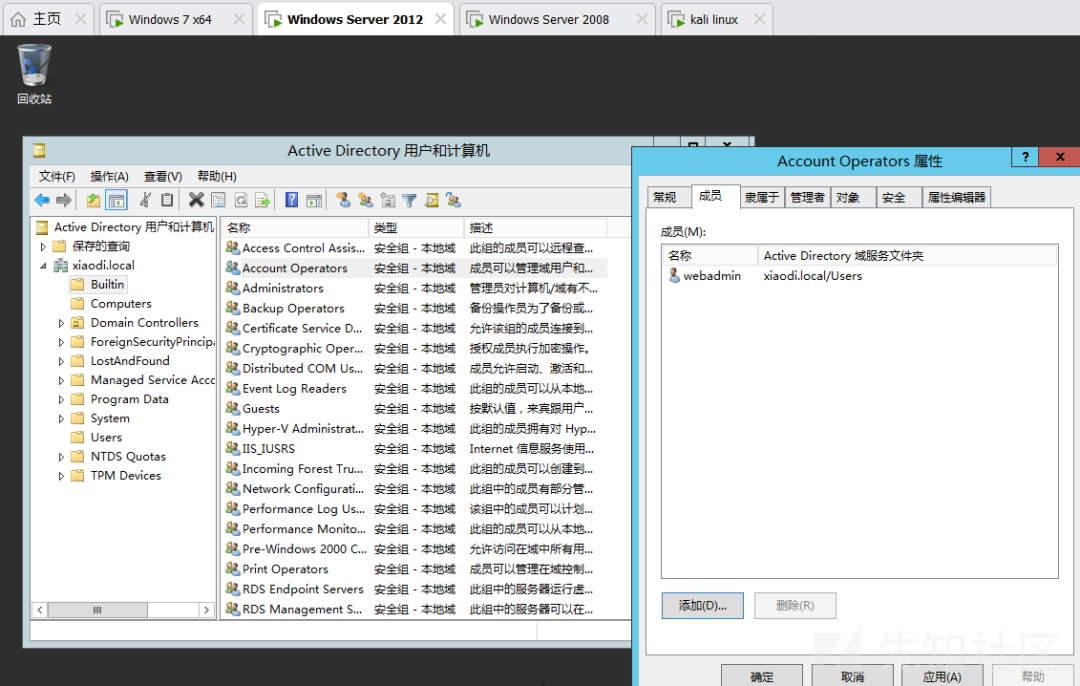Select the IIS_IUSRS group row

pos(415,449)
